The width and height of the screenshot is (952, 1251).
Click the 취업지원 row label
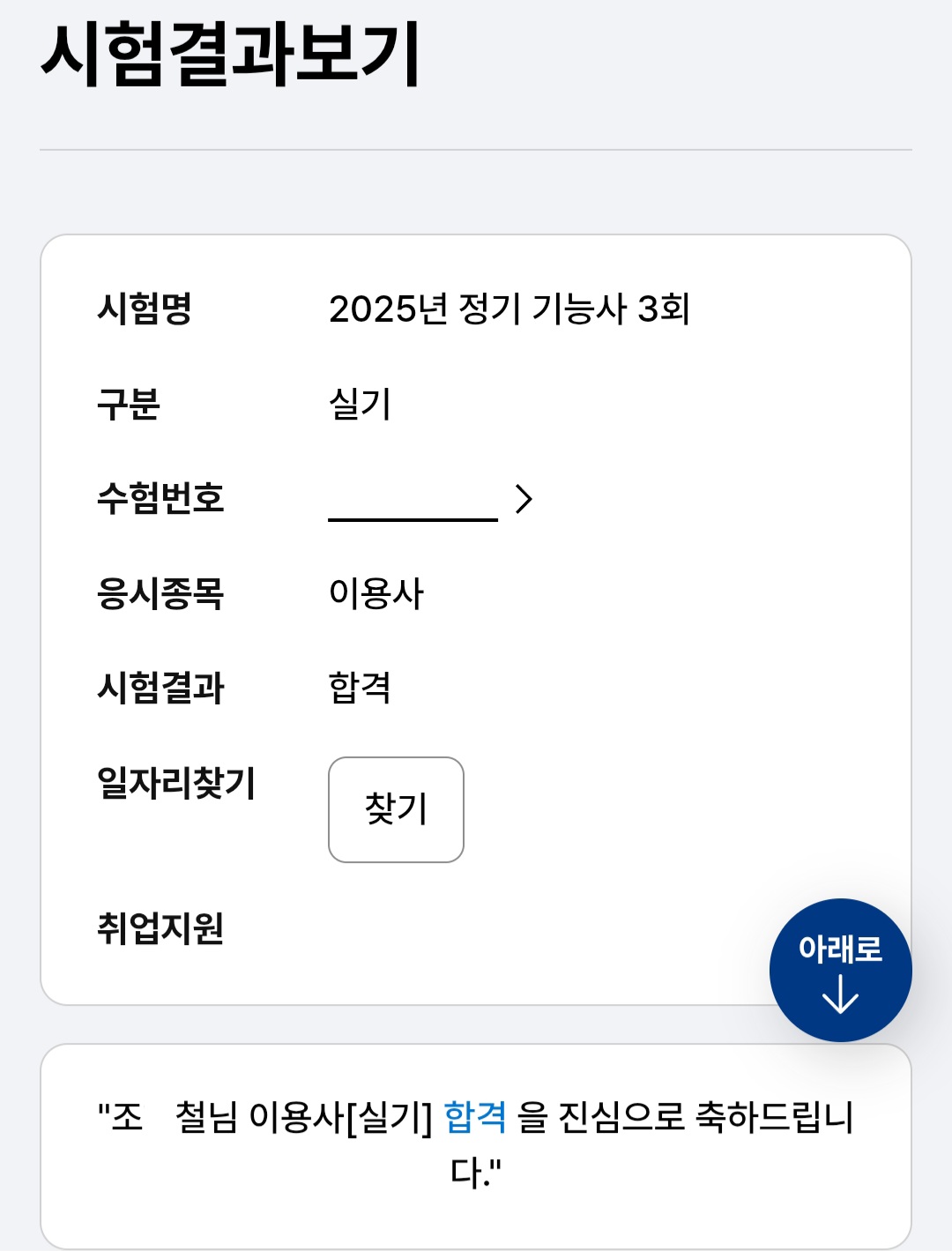(x=160, y=928)
